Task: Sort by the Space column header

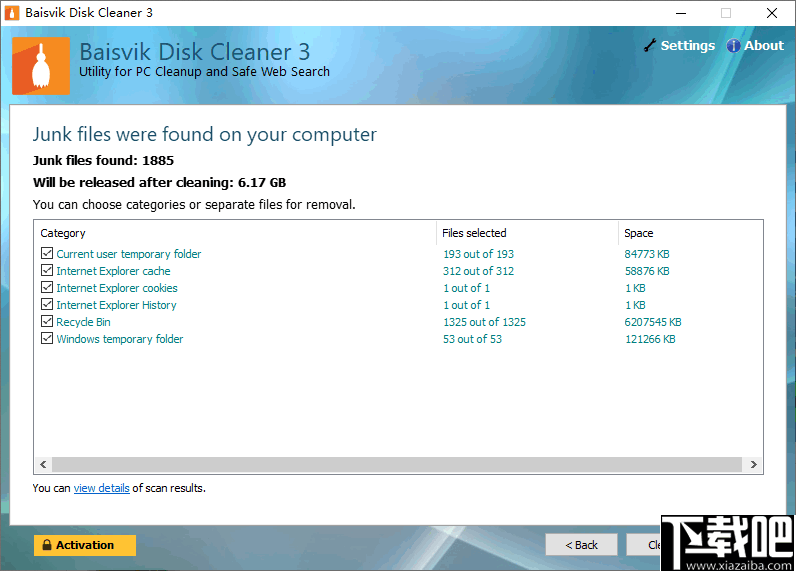Action: tap(690, 233)
